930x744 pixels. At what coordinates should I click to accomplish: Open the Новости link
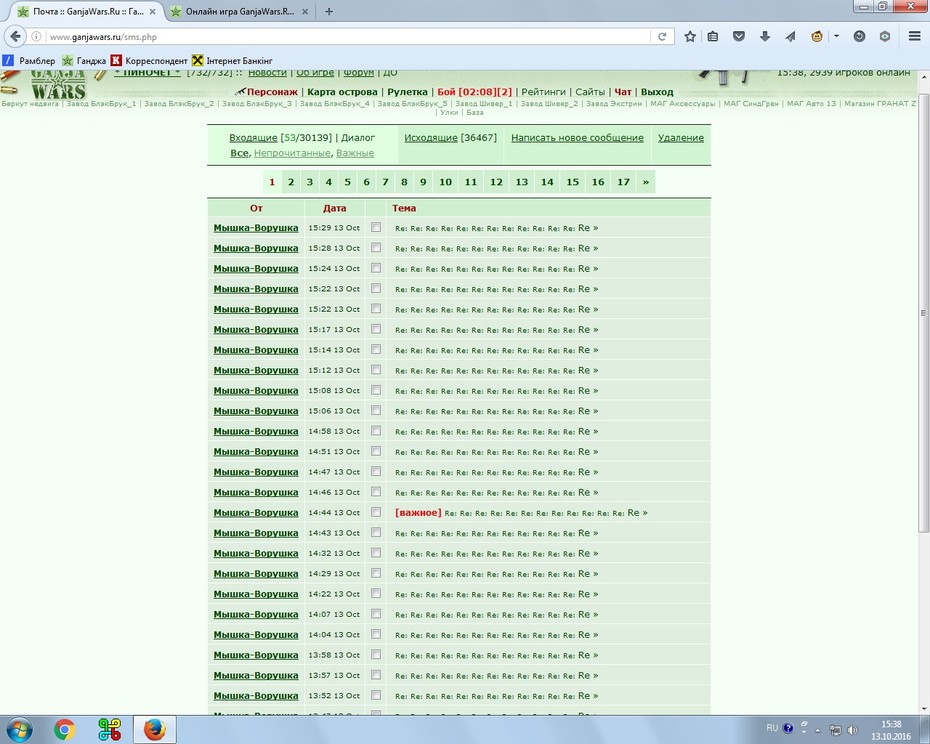point(267,73)
